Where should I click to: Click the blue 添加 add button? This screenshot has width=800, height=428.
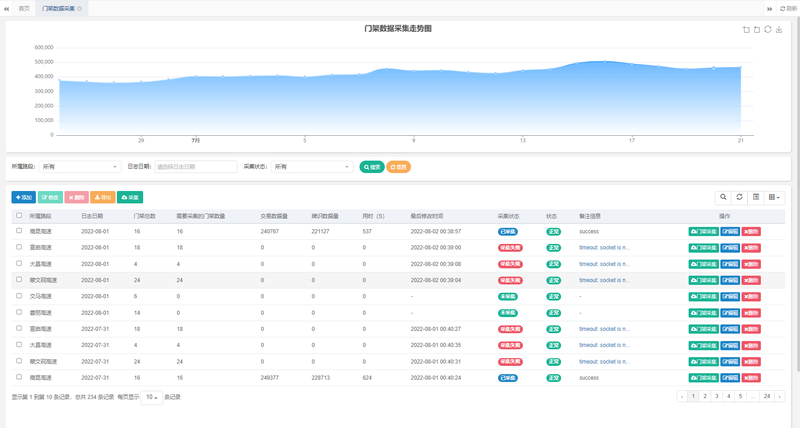(x=23, y=197)
